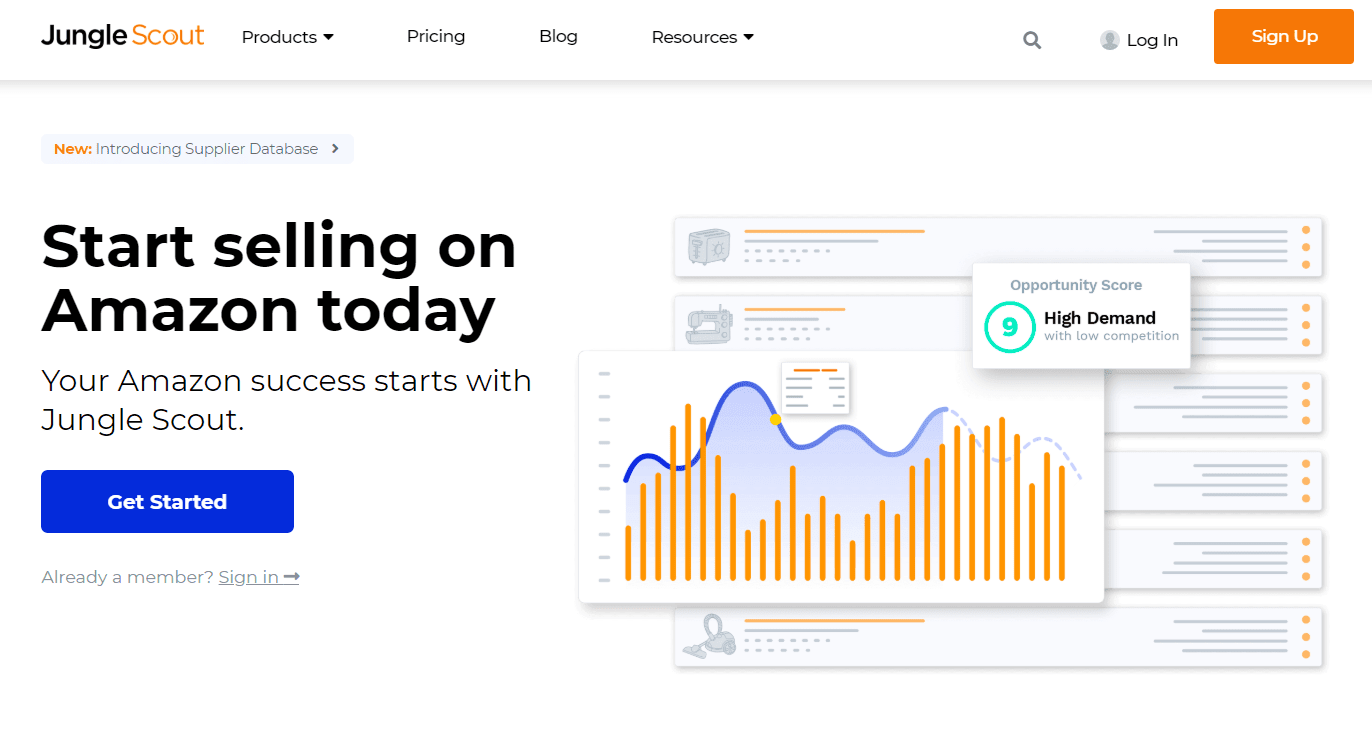This screenshot has width=1372, height=755.
Task: Click the Log In link
Action: click(x=1152, y=40)
